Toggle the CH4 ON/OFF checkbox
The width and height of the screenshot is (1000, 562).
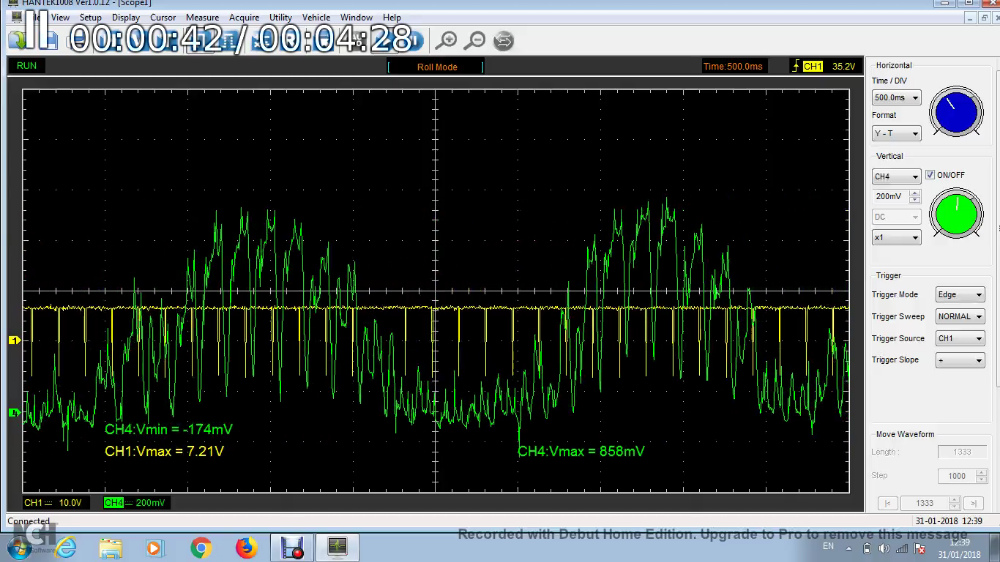pos(930,175)
